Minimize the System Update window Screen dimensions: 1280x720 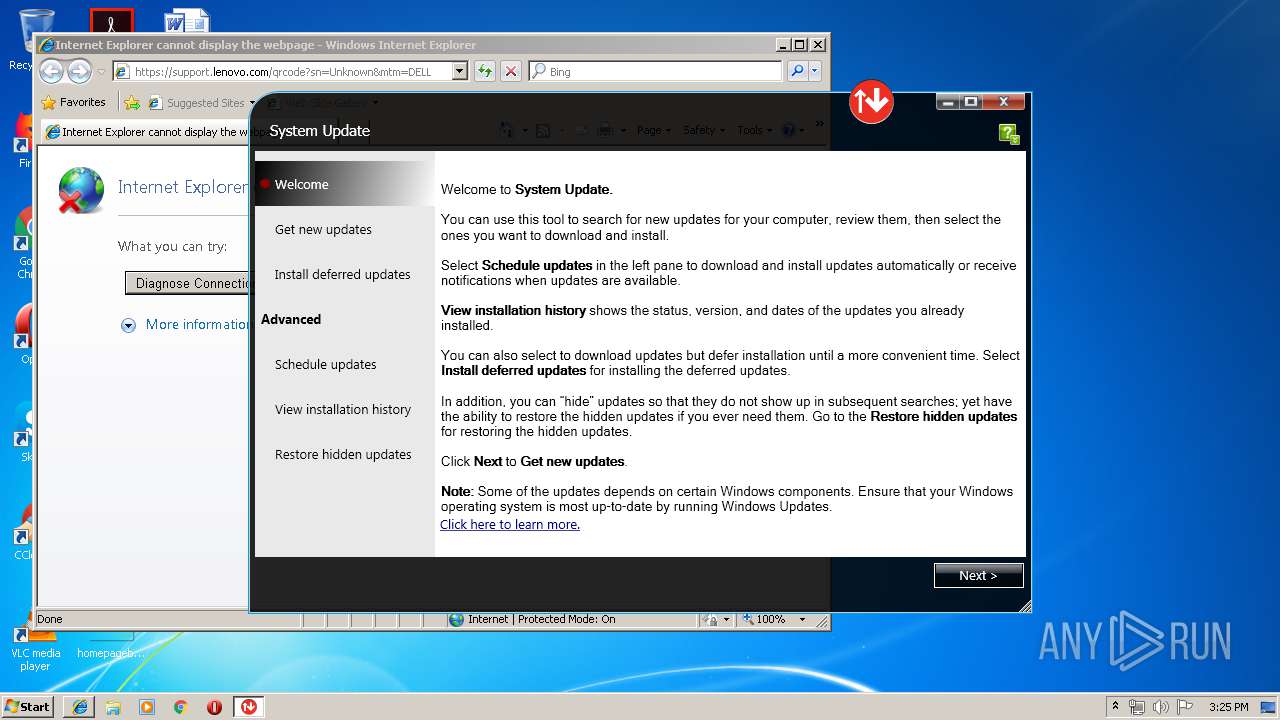tap(948, 101)
